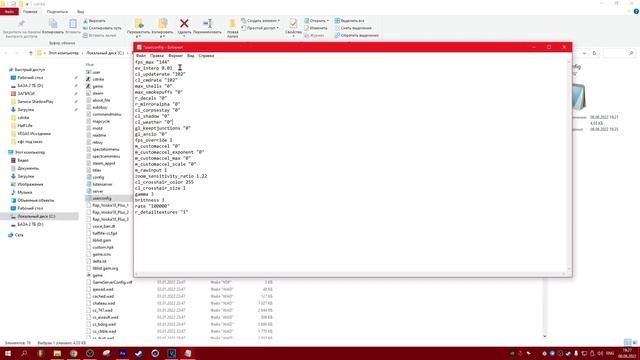Select cstrike folder in the sidebar
640x360 pixels.
[x=23, y=118]
